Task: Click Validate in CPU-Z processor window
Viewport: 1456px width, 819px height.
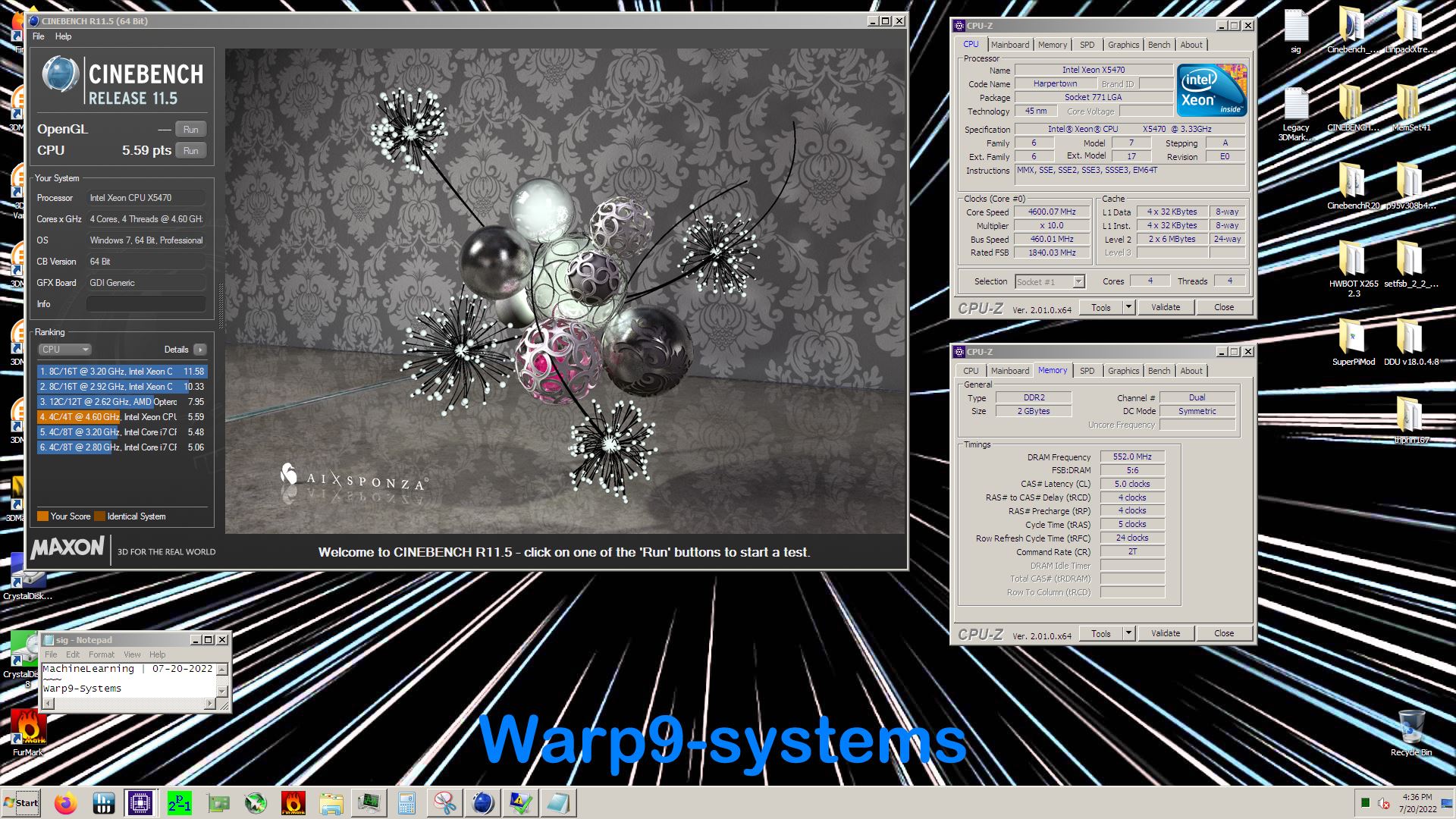Action: point(1166,307)
